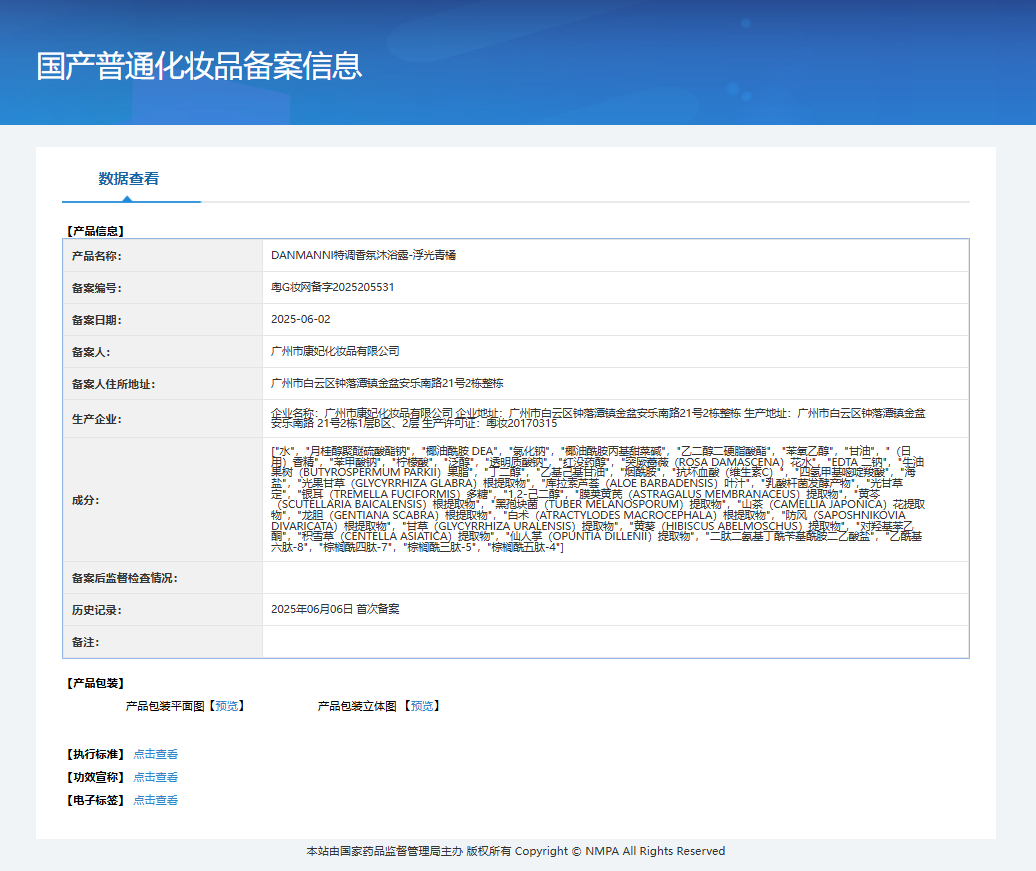Click the ingredients list text
This screenshot has height=871, width=1036.
(598, 500)
